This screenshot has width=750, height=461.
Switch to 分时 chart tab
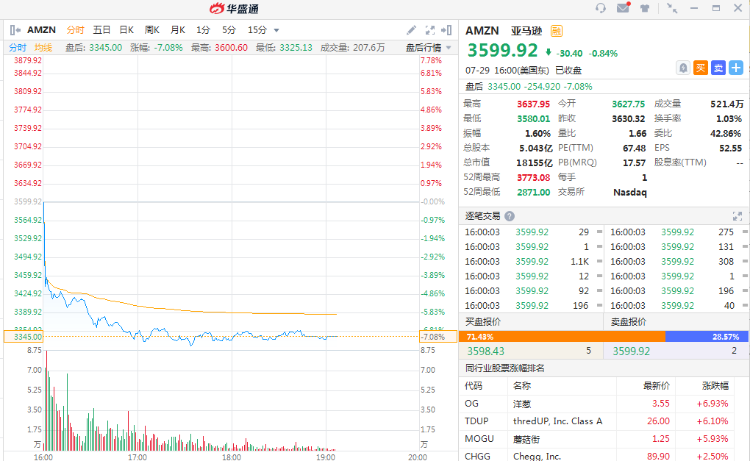[75, 30]
